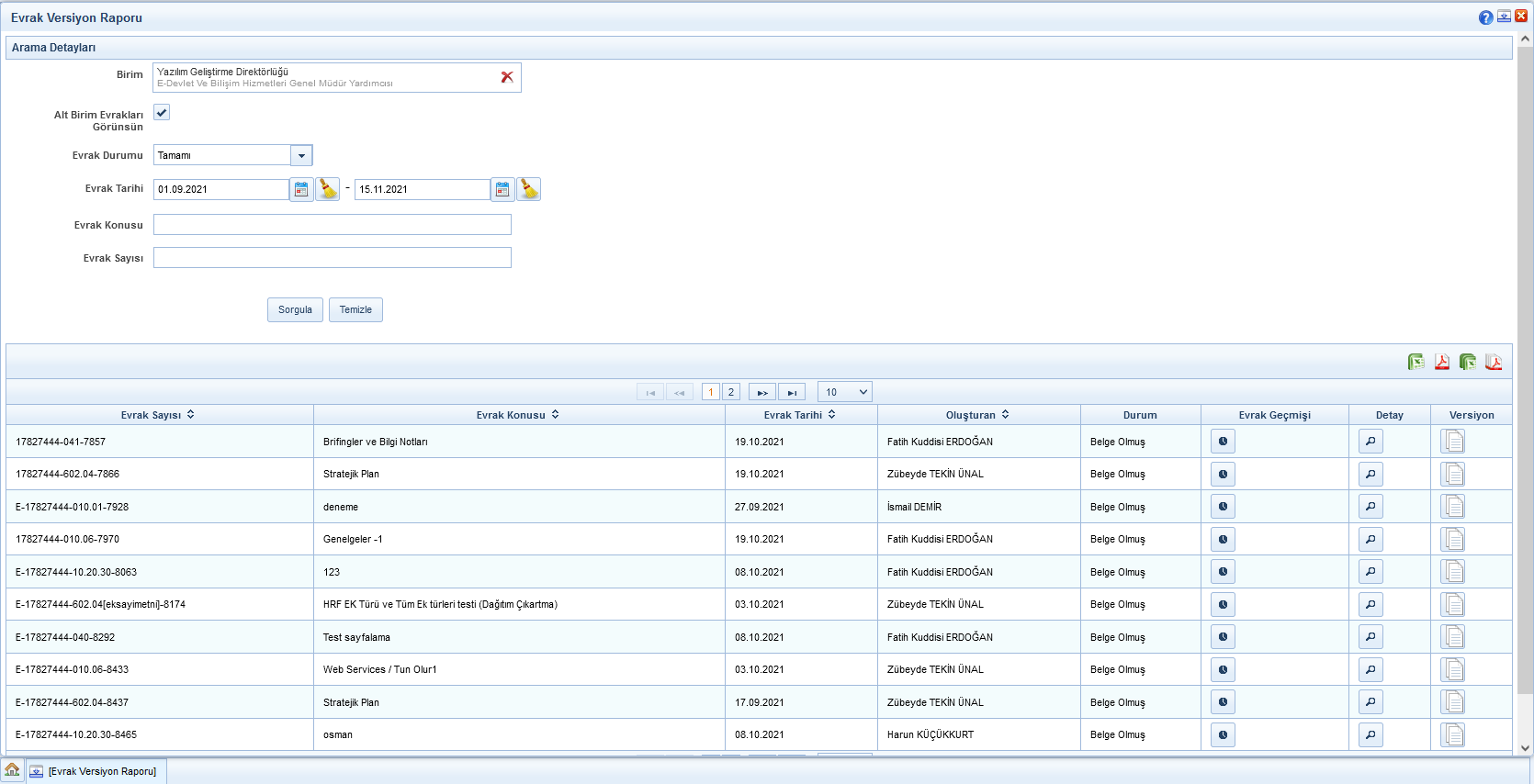The height and width of the screenshot is (784, 1534).
Task: View history of document 17827444-041-7857
Action: 1223,442
